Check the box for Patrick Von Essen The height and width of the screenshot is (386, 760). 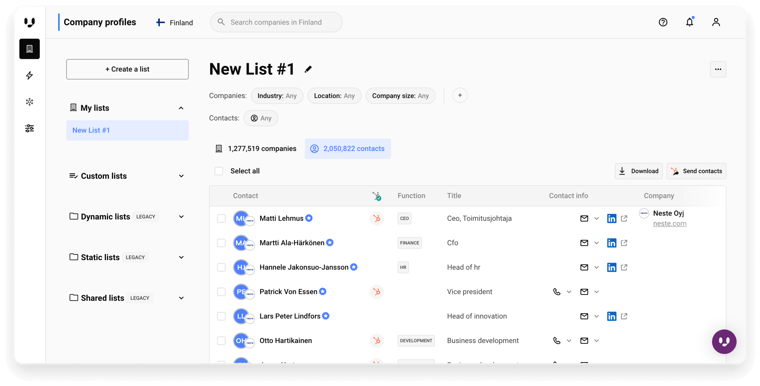[x=222, y=292]
